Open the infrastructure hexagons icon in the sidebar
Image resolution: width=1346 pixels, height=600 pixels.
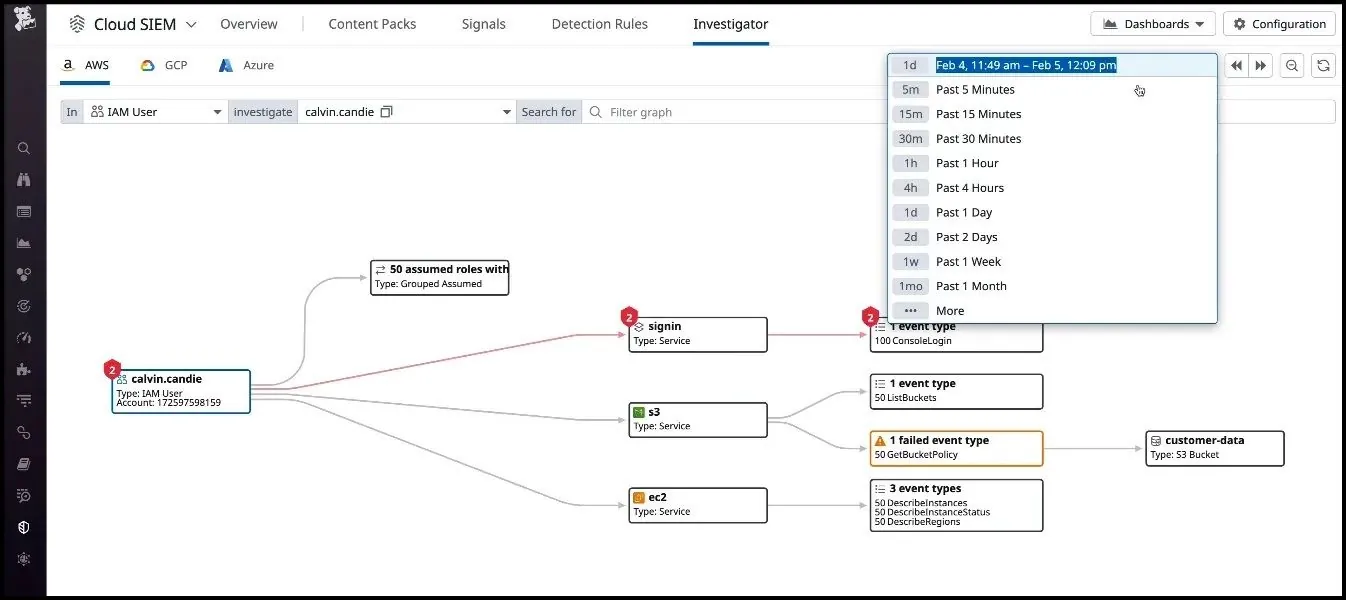(x=24, y=274)
